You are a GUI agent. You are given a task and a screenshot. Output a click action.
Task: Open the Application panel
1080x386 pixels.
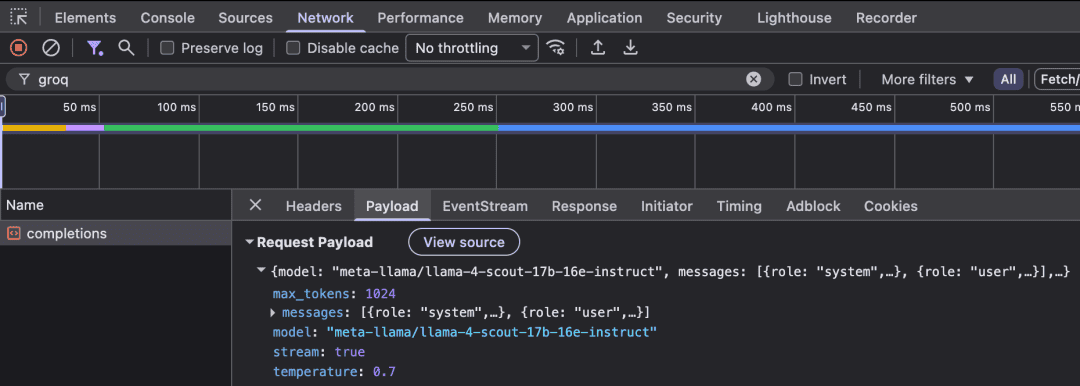604,18
